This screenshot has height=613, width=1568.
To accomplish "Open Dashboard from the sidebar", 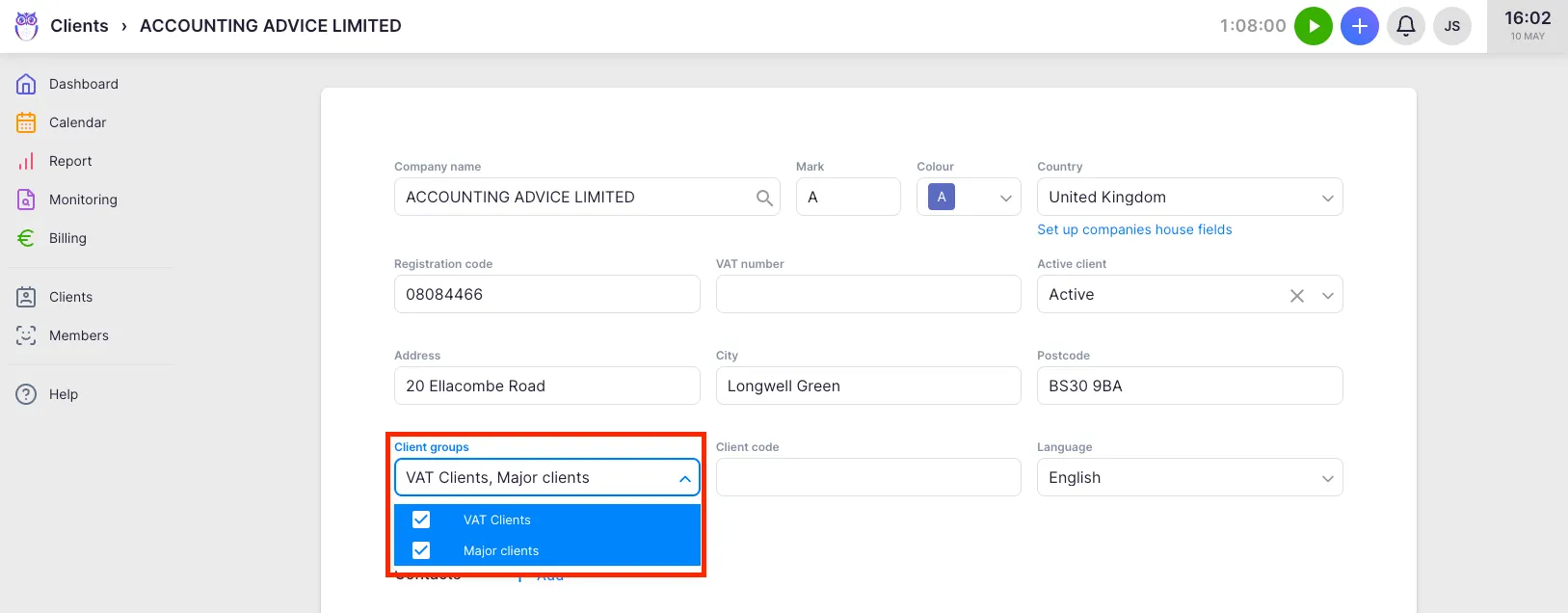I will [83, 84].
